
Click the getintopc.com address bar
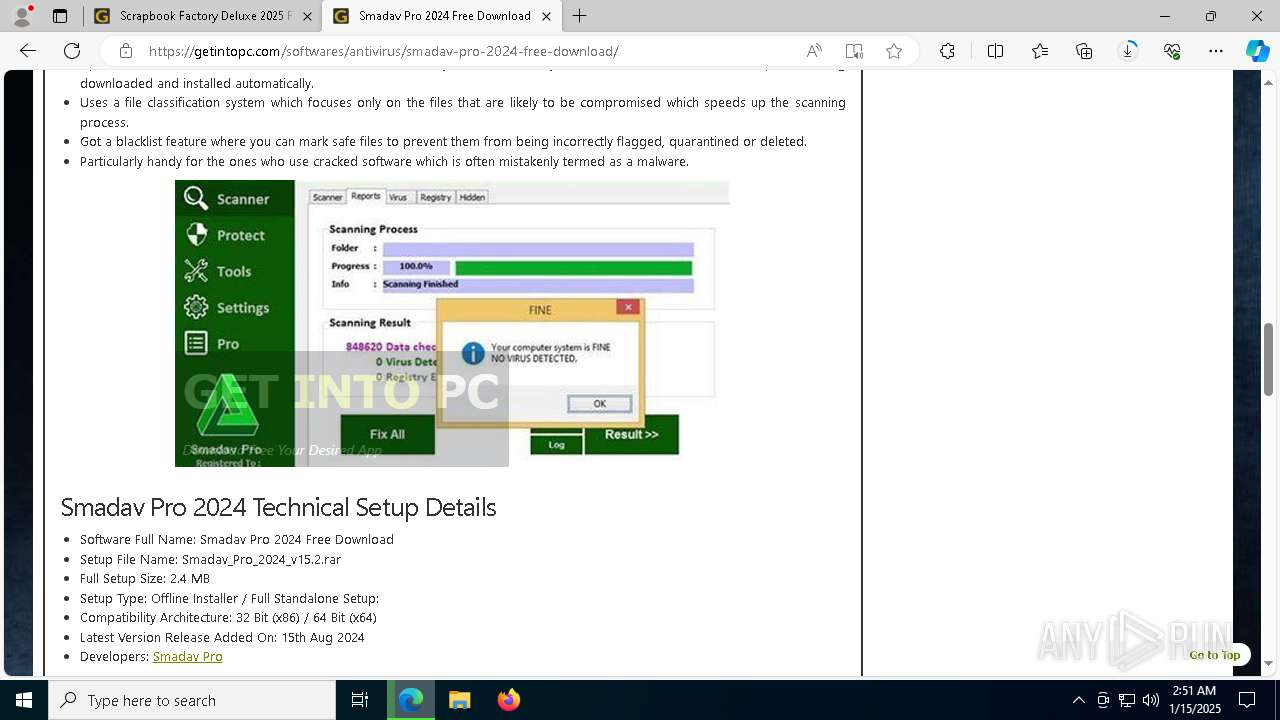pos(383,51)
